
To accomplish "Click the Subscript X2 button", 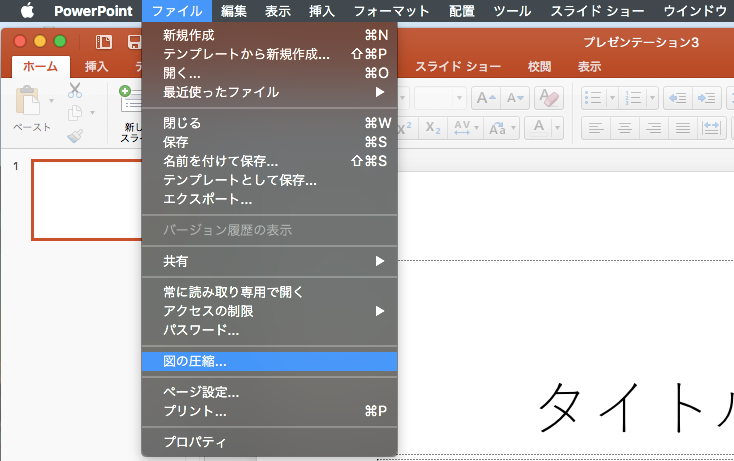I will click(433, 128).
